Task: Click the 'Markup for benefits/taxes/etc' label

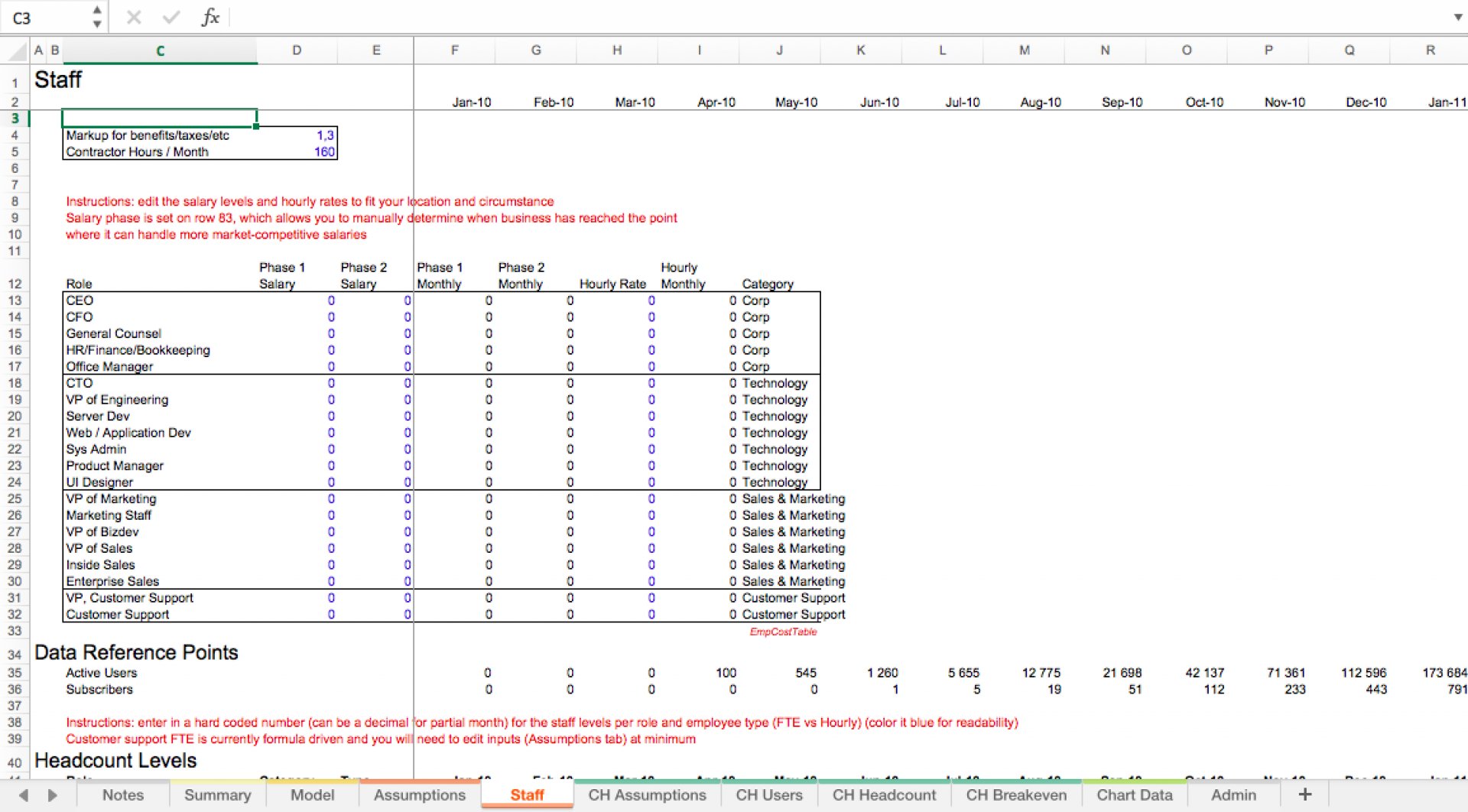Action: tap(148, 135)
